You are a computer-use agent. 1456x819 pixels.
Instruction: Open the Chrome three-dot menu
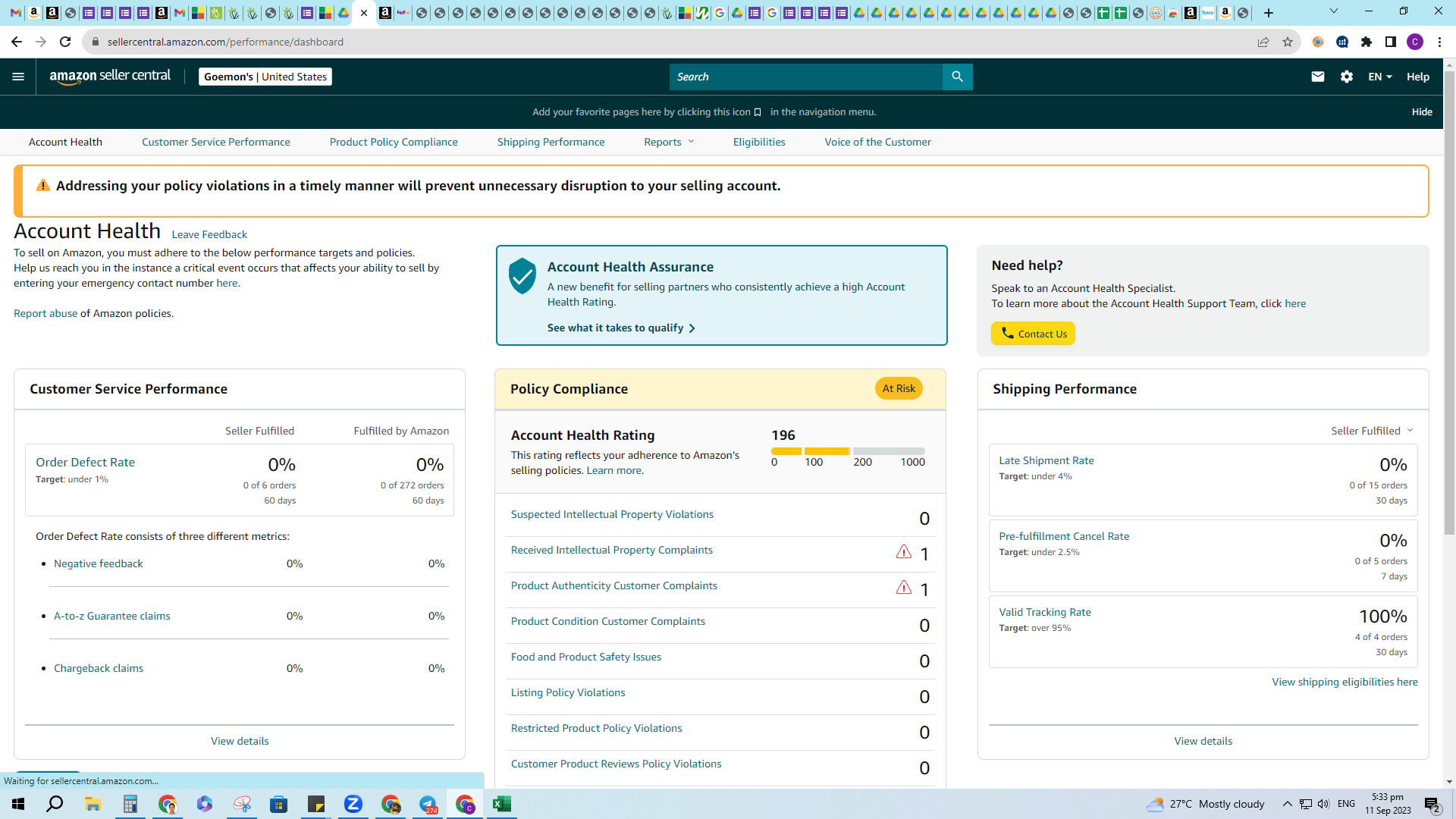click(1439, 42)
